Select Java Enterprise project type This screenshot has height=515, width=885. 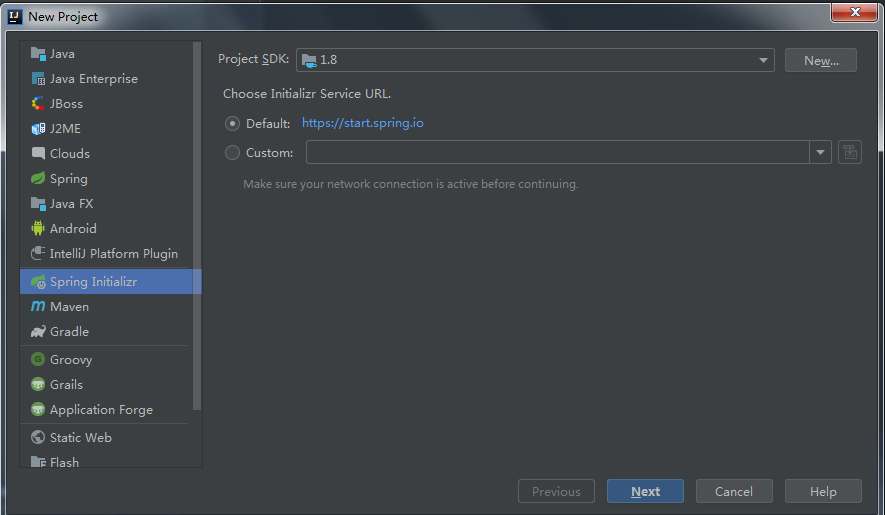click(x=106, y=78)
